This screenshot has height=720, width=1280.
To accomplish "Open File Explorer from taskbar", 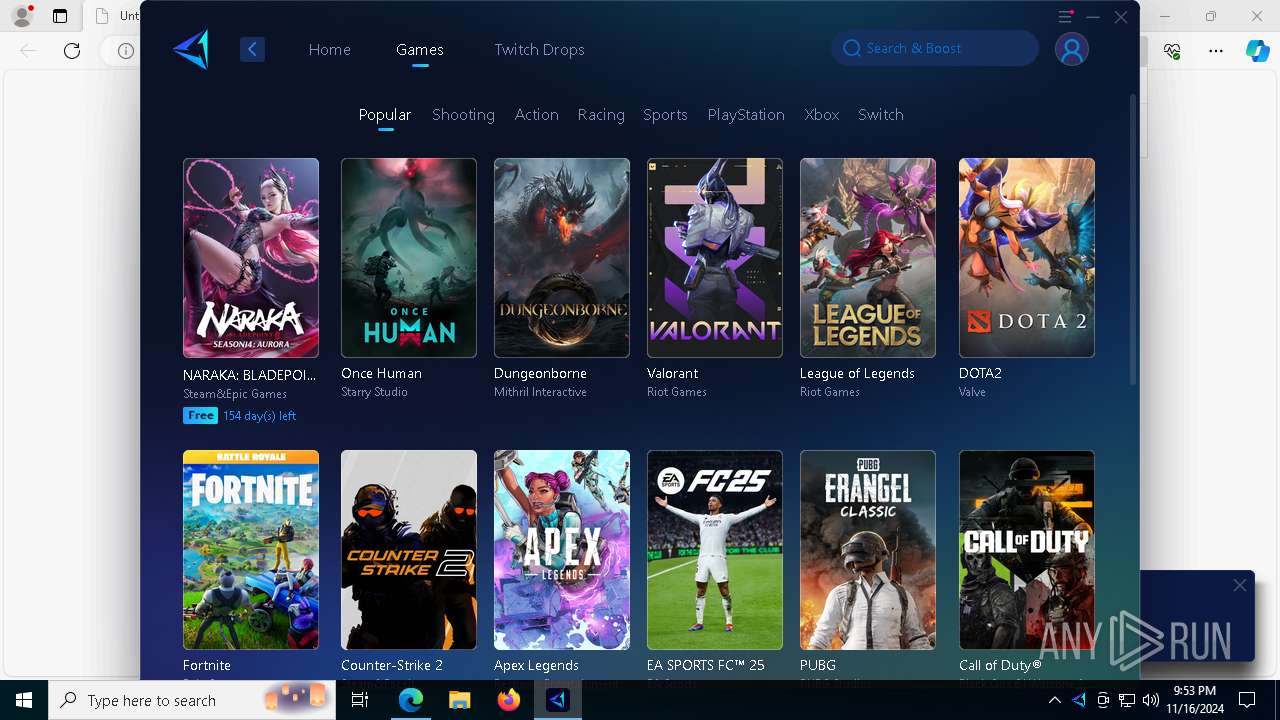I will pyautogui.click(x=460, y=700).
